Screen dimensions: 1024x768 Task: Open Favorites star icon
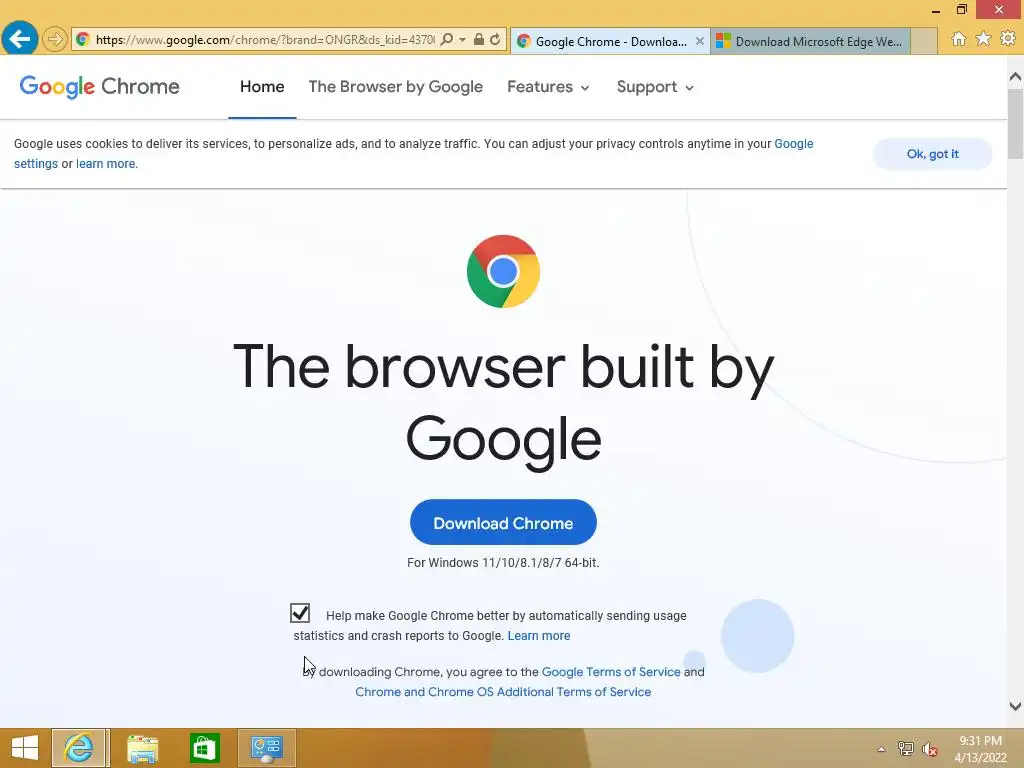click(984, 39)
